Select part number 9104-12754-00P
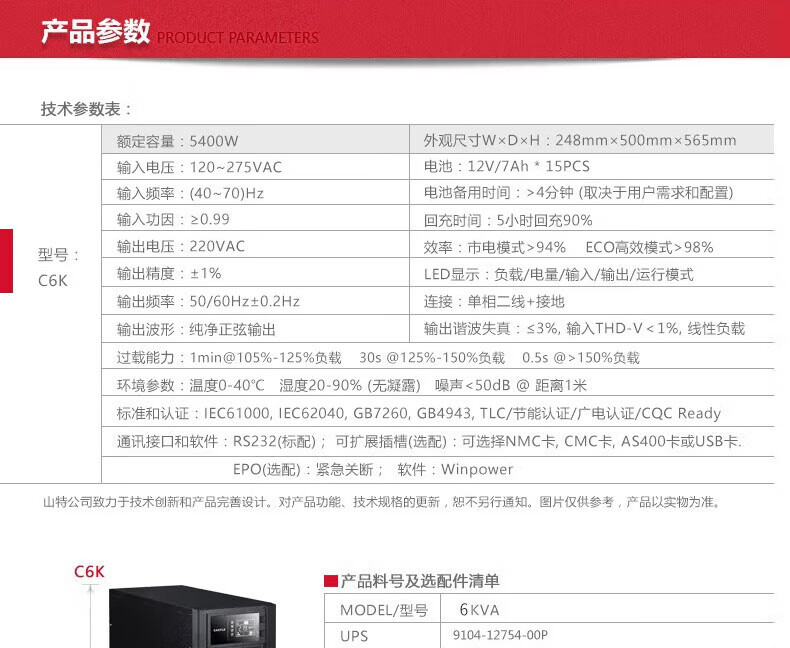This screenshot has width=790, height=648. (500, 634)
